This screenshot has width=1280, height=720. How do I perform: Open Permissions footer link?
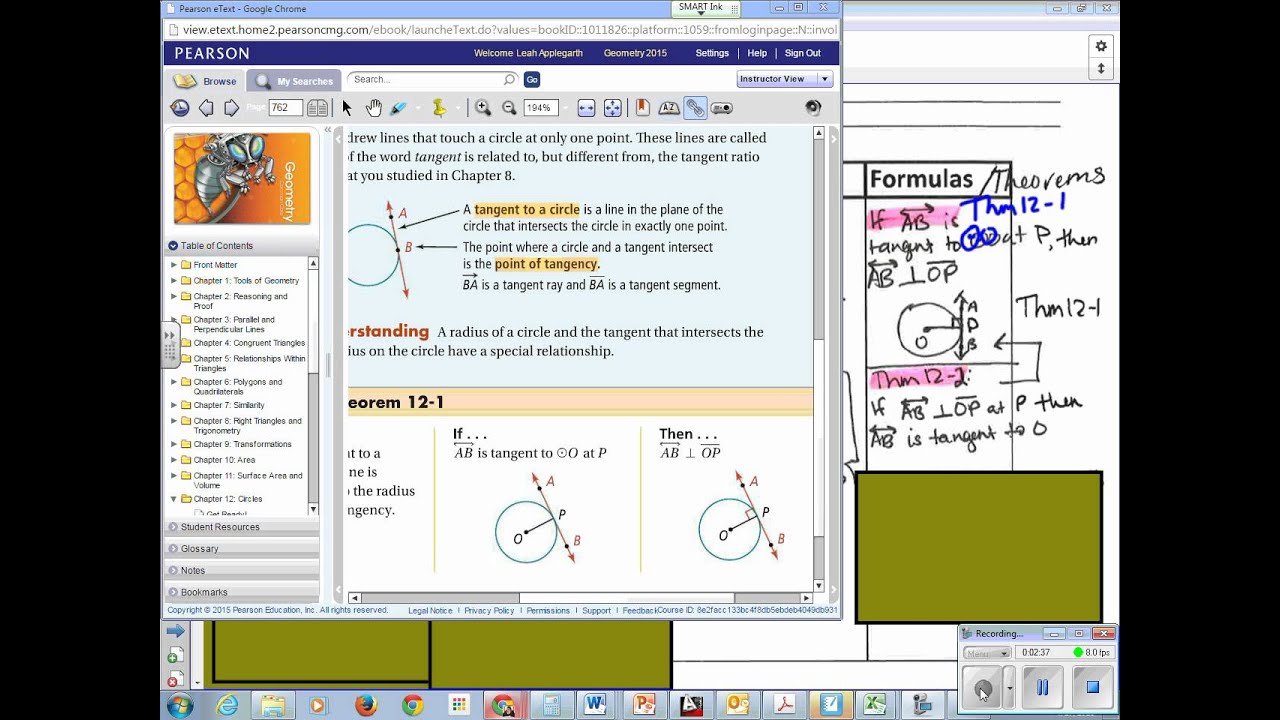point(548,610)
